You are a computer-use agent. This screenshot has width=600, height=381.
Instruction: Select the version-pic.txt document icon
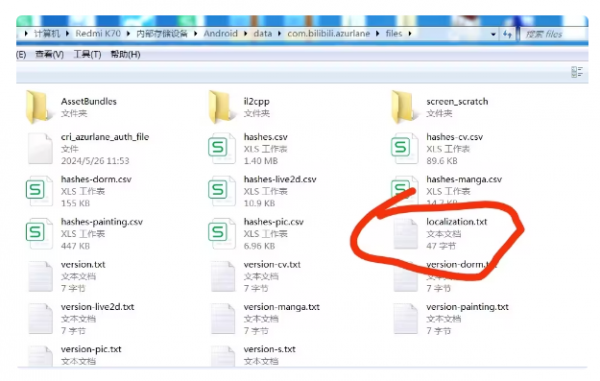[40, 356]
